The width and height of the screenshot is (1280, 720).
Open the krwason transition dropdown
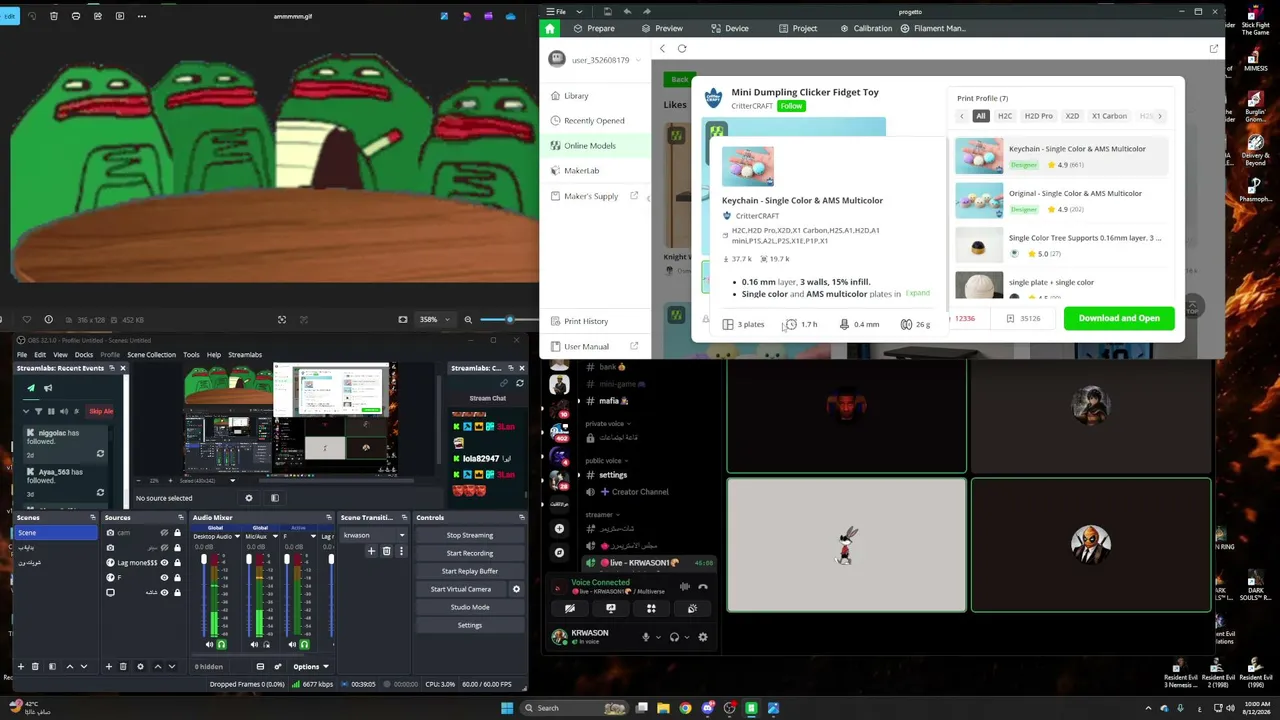pos(374,535)
